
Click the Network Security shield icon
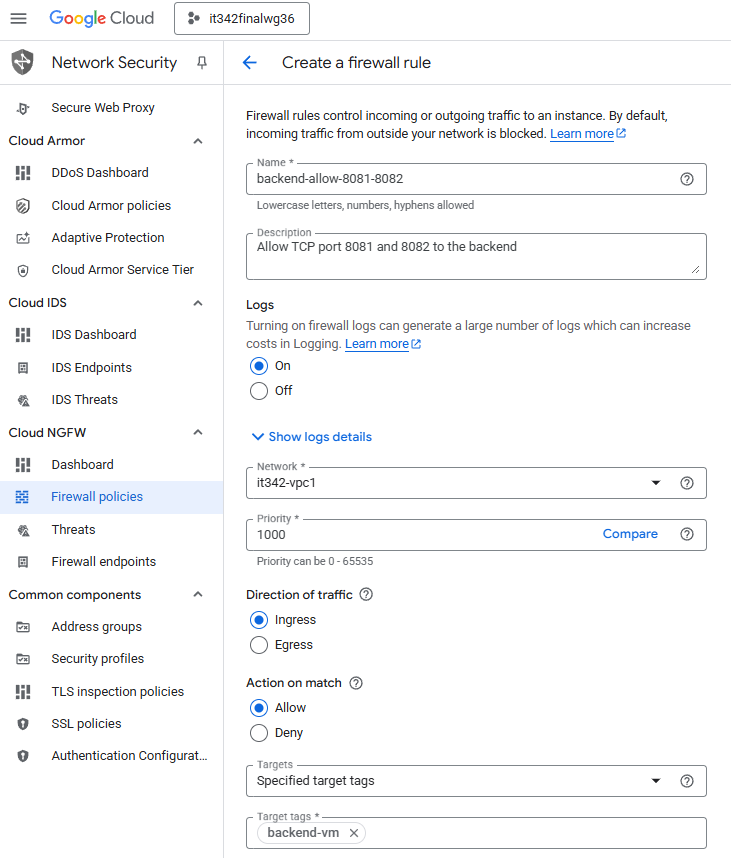[23, 63]
